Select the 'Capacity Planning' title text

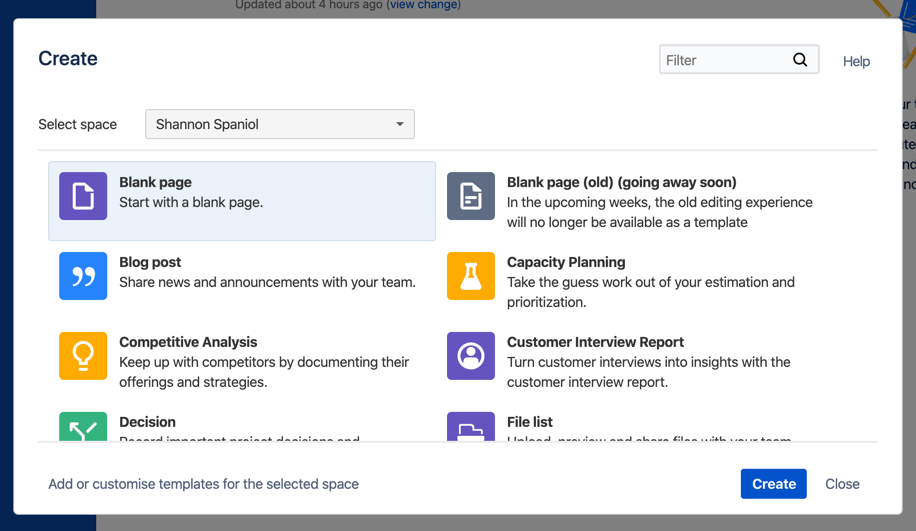pyautogui.click(x=566, y=262)
